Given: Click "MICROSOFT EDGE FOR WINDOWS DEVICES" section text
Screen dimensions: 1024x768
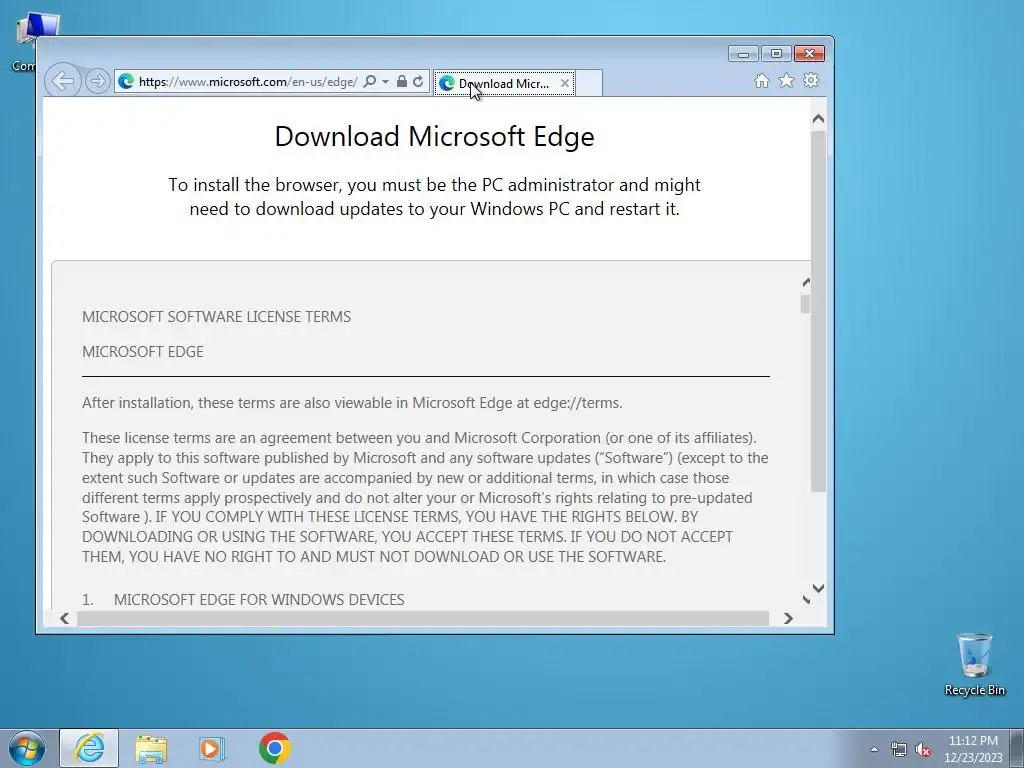Looking at the screenshot, I should [259, 600].
